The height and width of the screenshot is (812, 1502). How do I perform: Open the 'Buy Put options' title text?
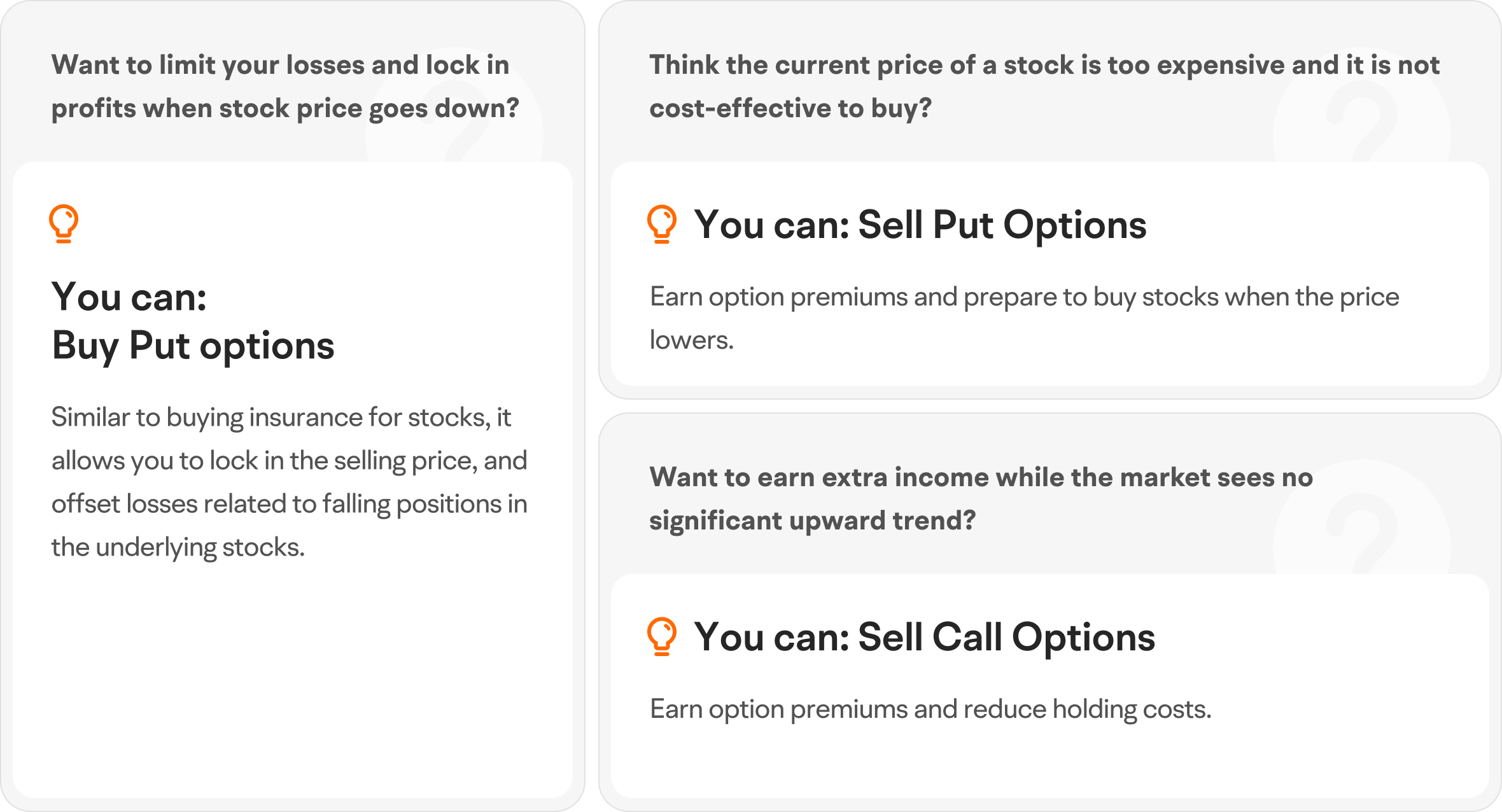click(193, 346)
